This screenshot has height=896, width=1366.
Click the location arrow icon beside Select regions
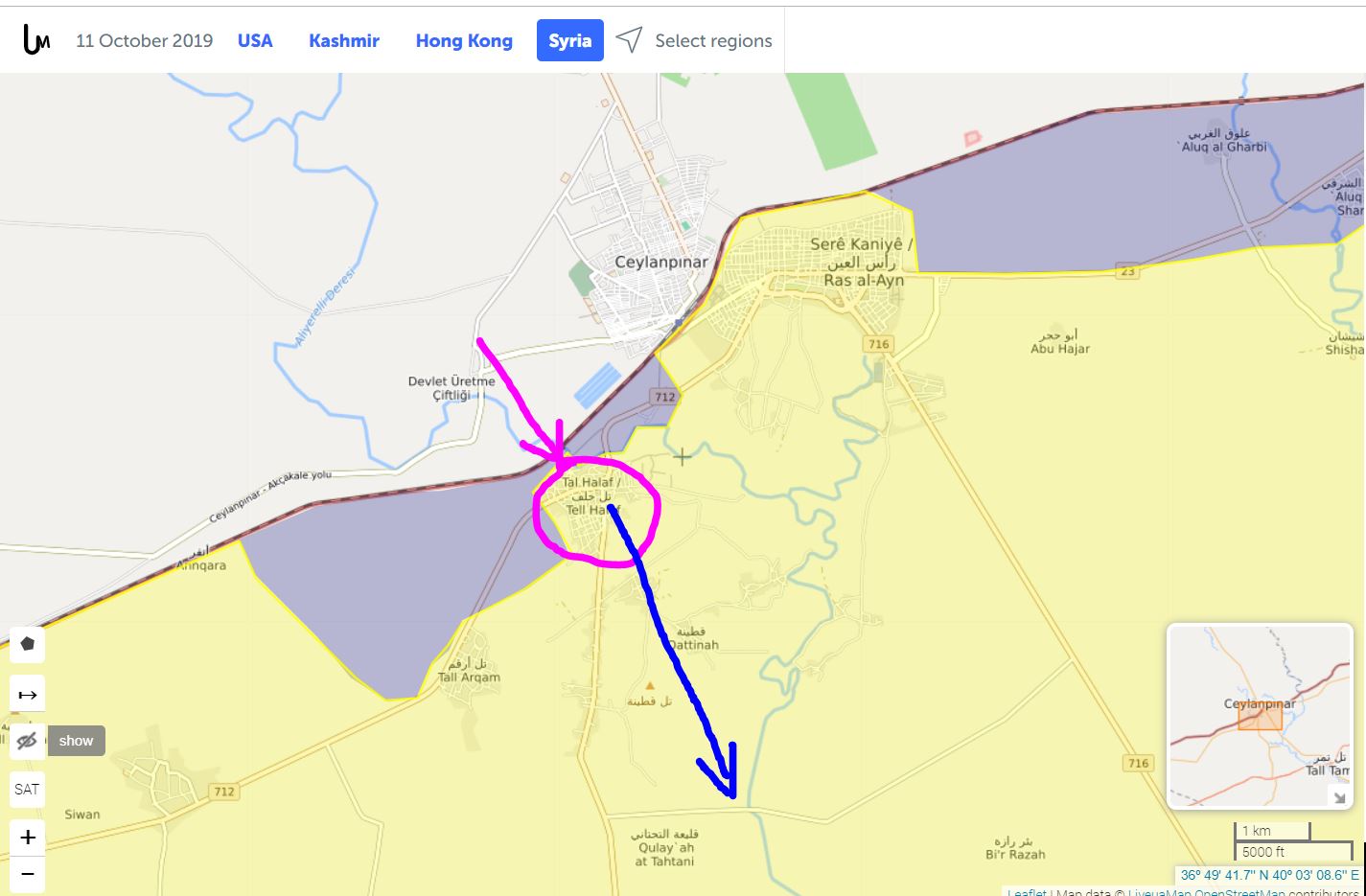629,40
